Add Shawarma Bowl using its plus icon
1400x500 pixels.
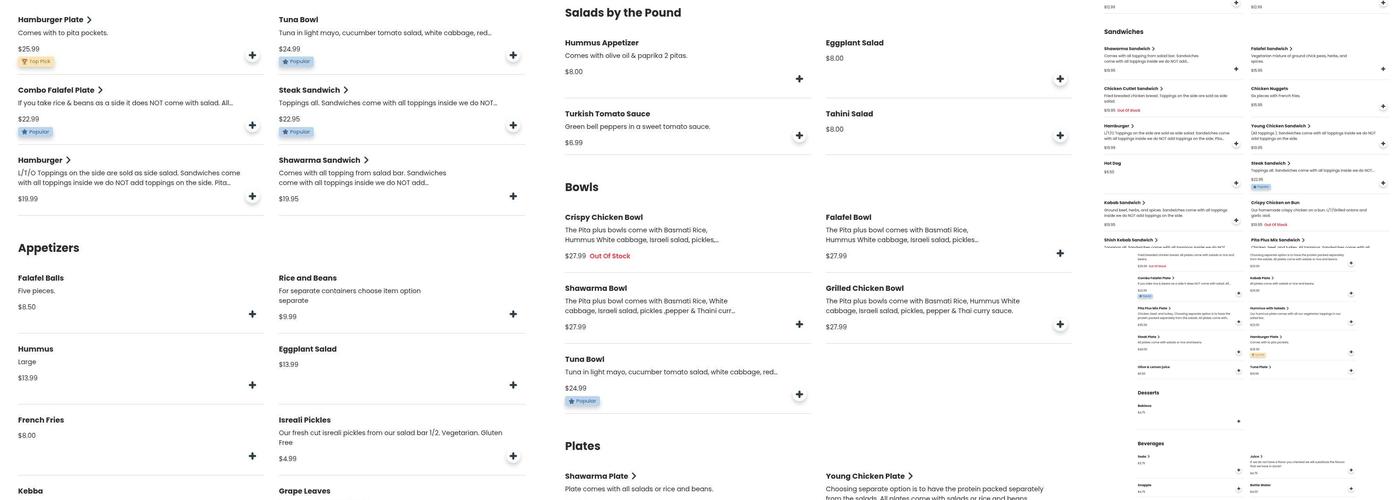point(799,324)
